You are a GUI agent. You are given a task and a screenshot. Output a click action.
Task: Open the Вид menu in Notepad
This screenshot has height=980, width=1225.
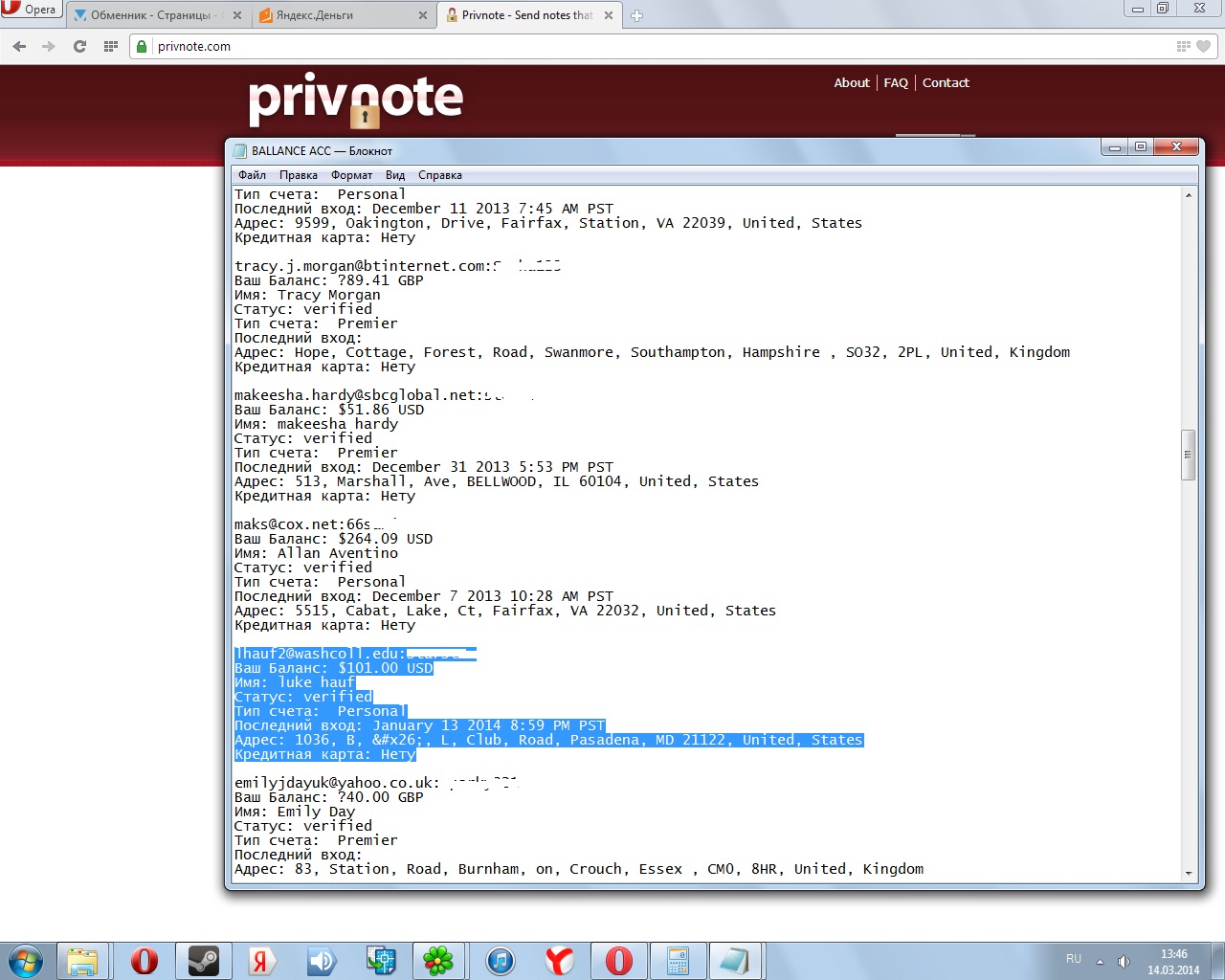coord(395,175)
